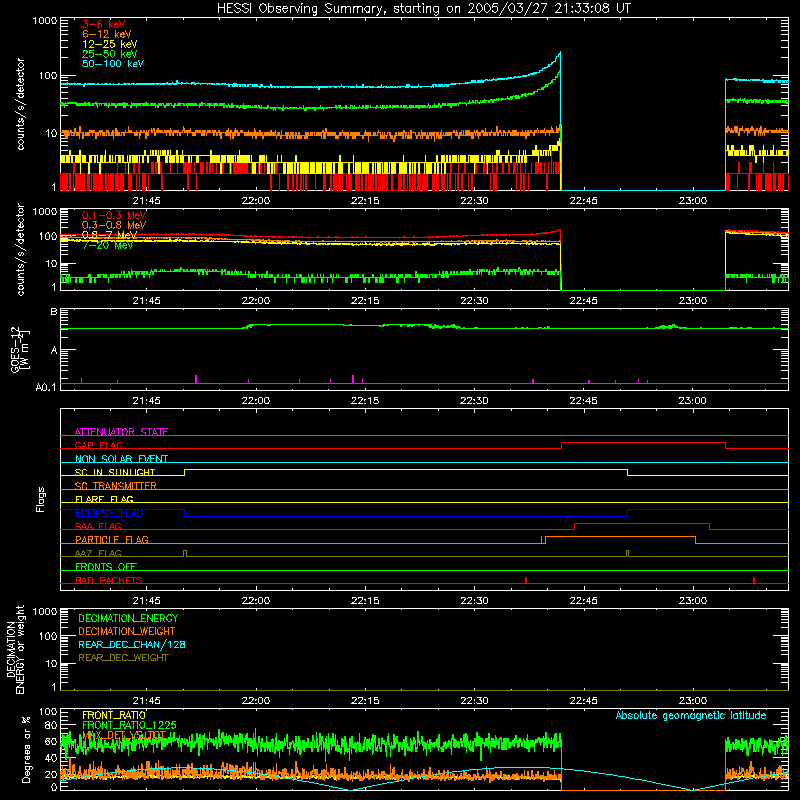Click the NON_SOLAR_EVENT flag label

pos(121,459)
